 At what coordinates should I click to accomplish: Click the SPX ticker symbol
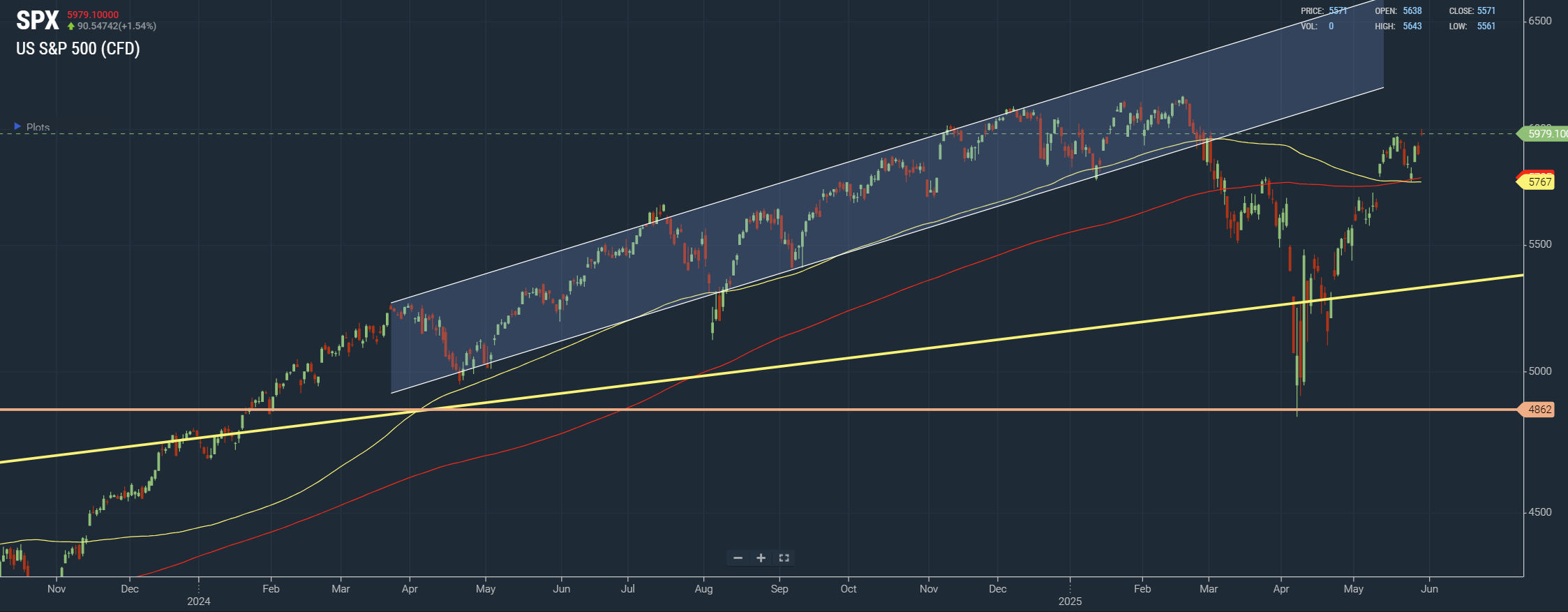pyautogui.click(x=38, y=21)
